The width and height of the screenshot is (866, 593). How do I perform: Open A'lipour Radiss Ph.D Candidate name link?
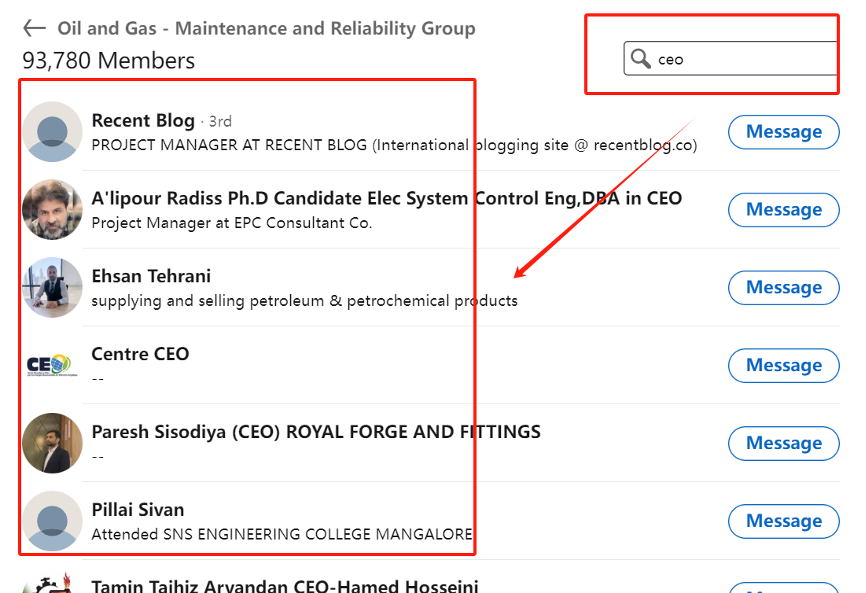pos(387,198)
